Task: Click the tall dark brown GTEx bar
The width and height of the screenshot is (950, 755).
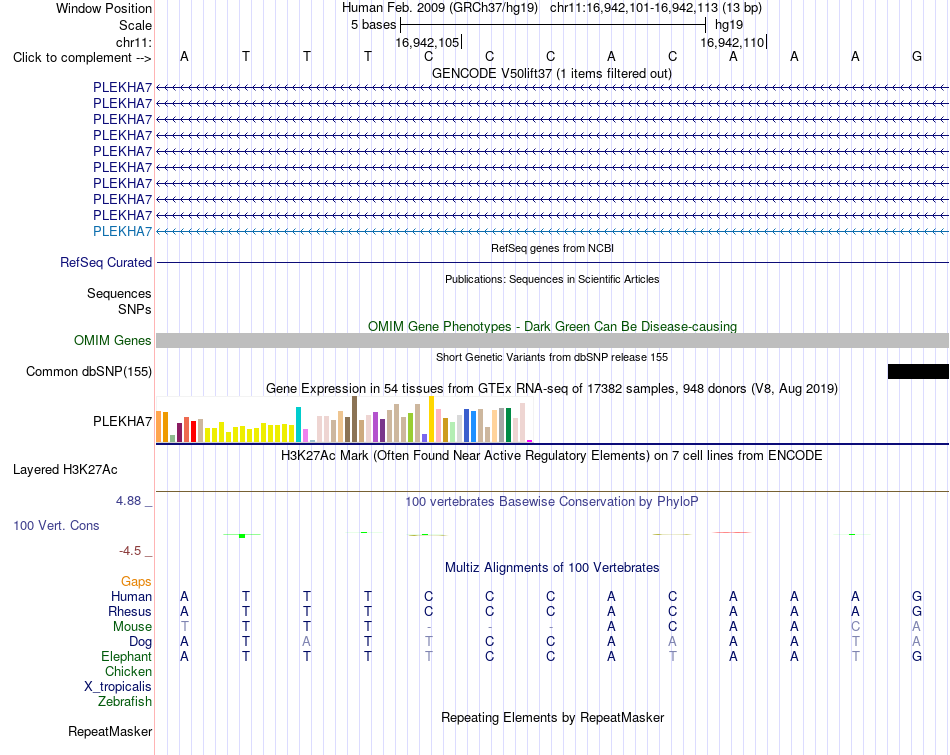Action: point(354,419)
